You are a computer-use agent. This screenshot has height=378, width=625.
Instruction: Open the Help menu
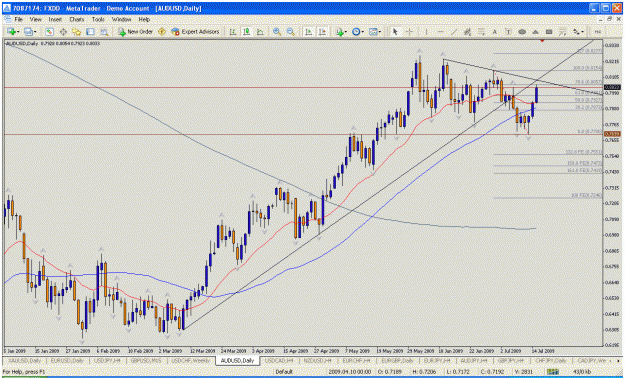tap(144, 19)
